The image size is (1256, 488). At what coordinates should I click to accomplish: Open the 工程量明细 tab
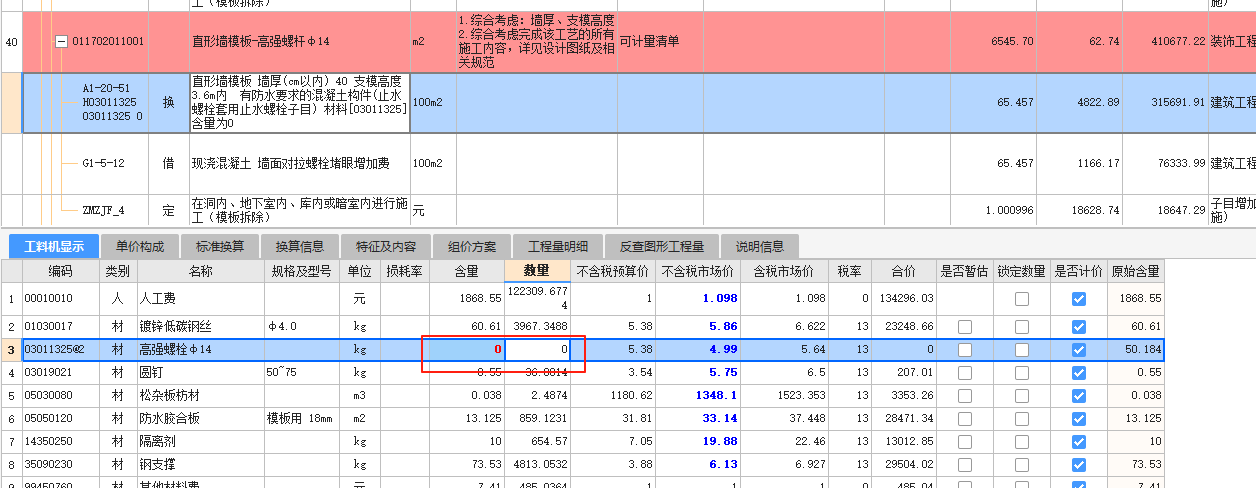(558, 247)
